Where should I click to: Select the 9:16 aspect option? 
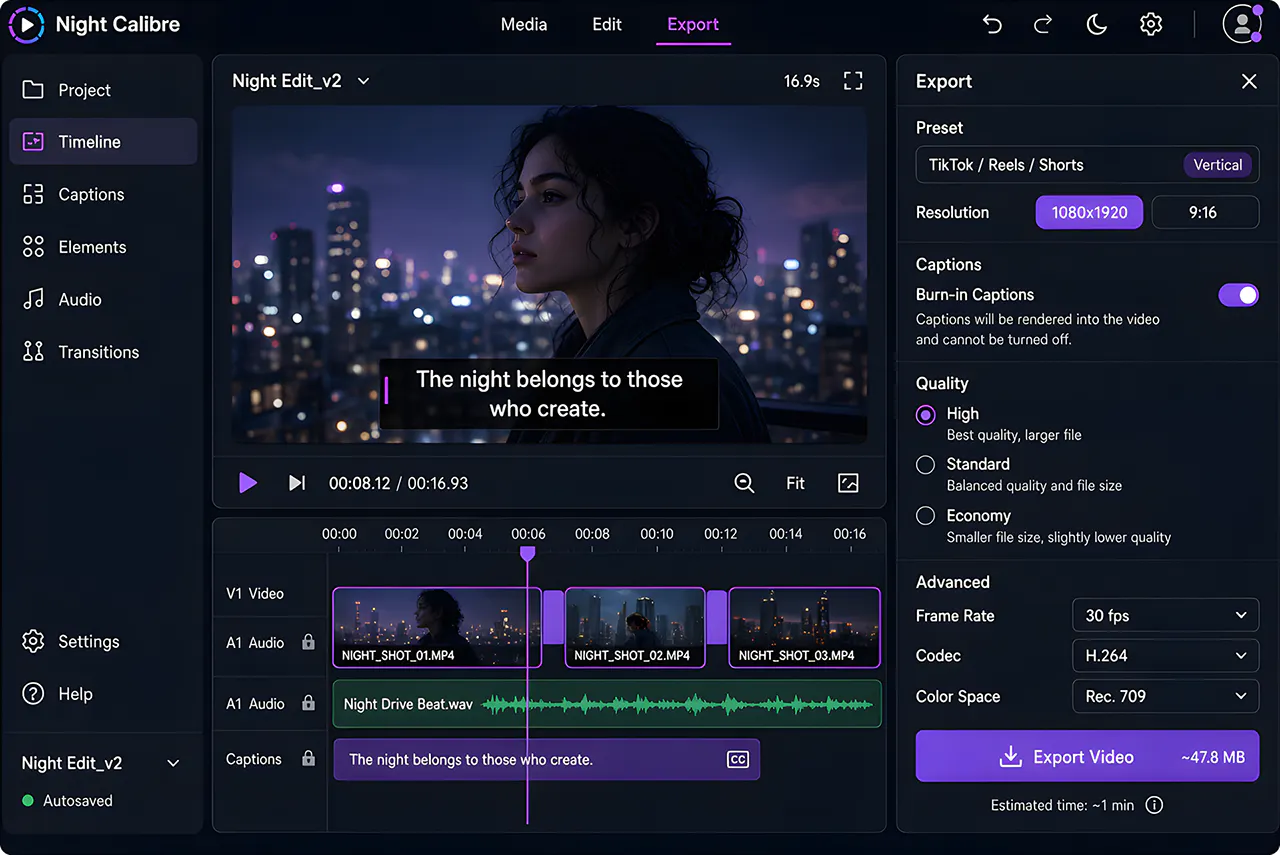click(x=1205, y=212)
